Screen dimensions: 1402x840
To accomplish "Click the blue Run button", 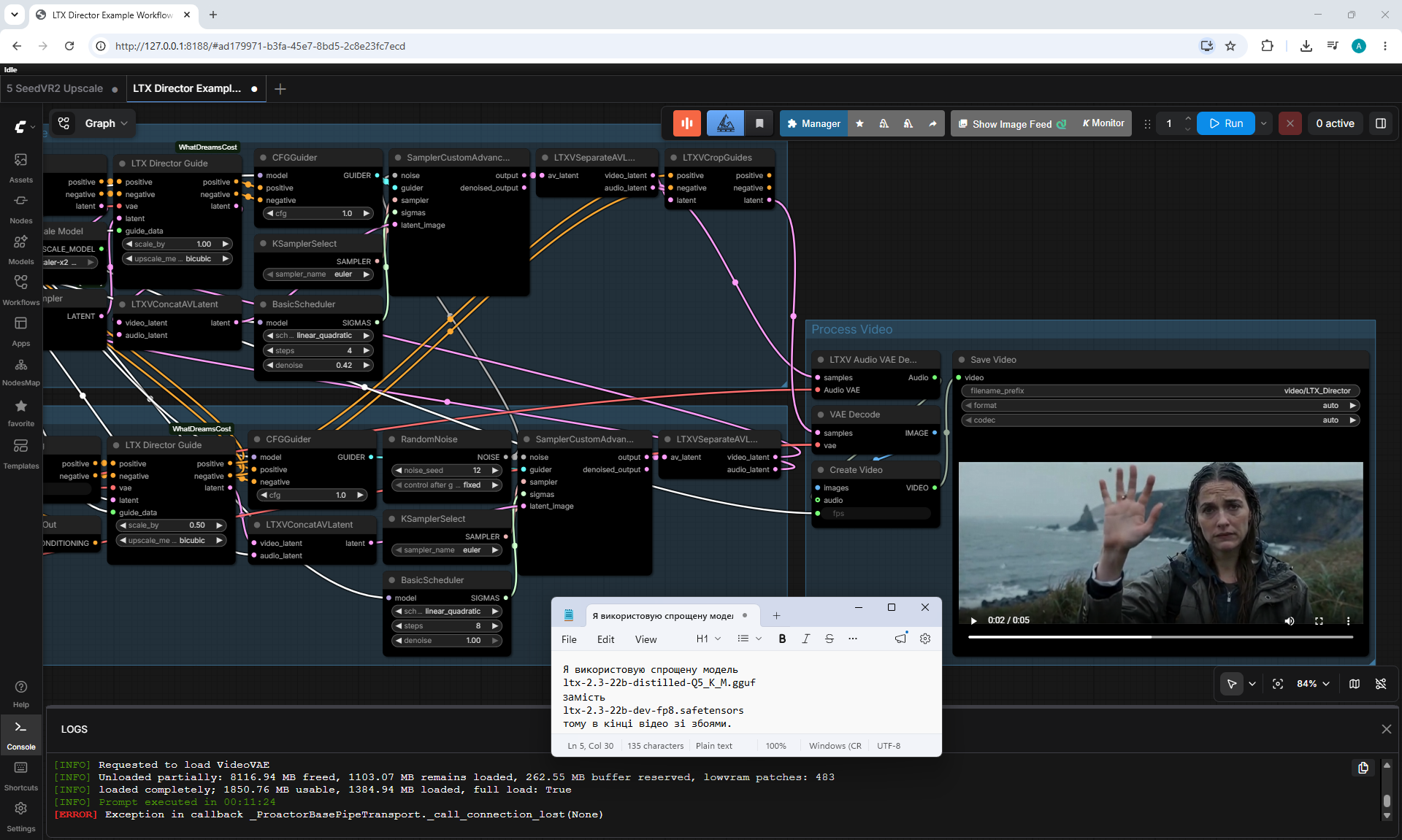I will tap(1226, 123).
